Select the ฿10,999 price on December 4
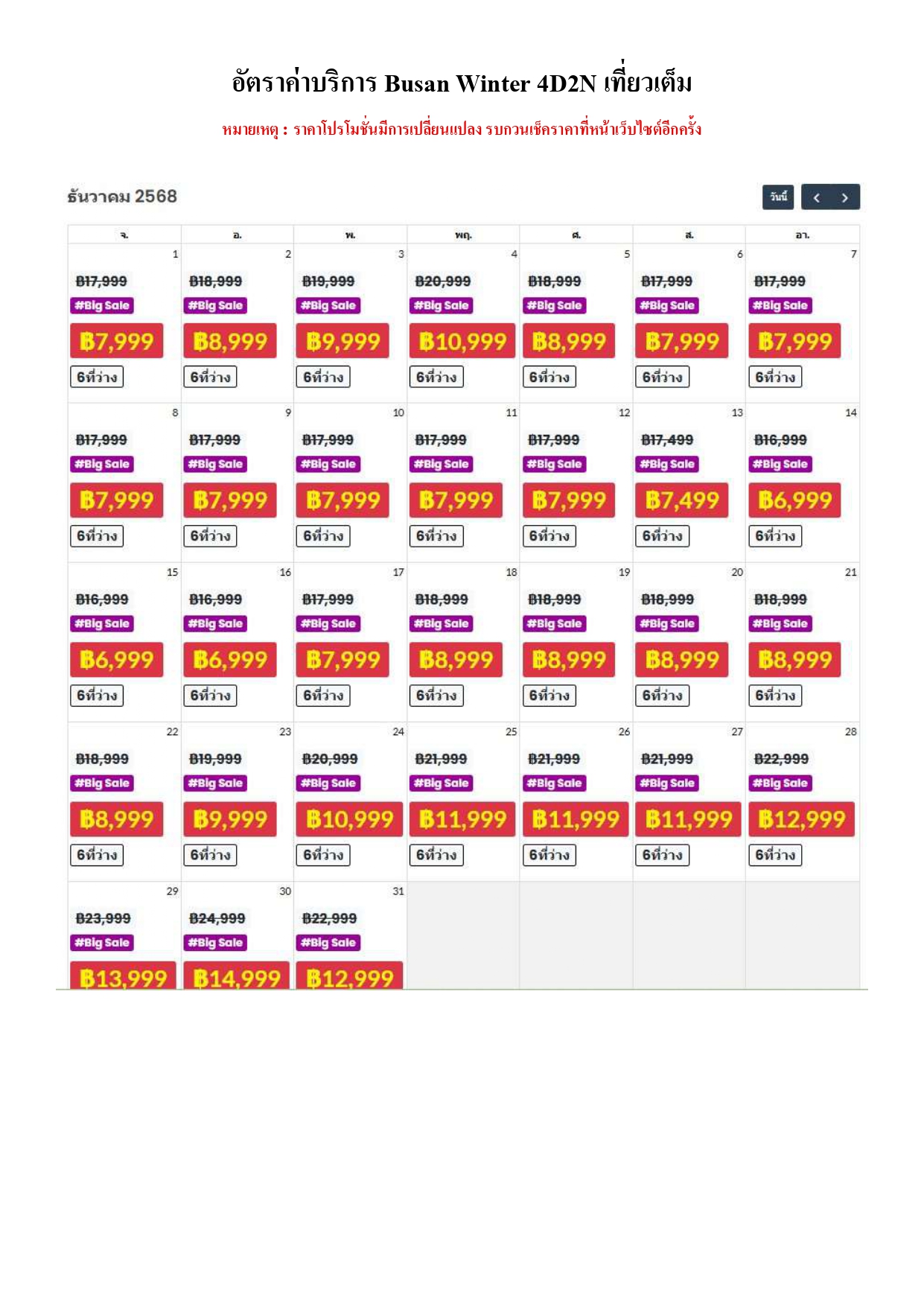924x1307 pixels. coord(462,341)
